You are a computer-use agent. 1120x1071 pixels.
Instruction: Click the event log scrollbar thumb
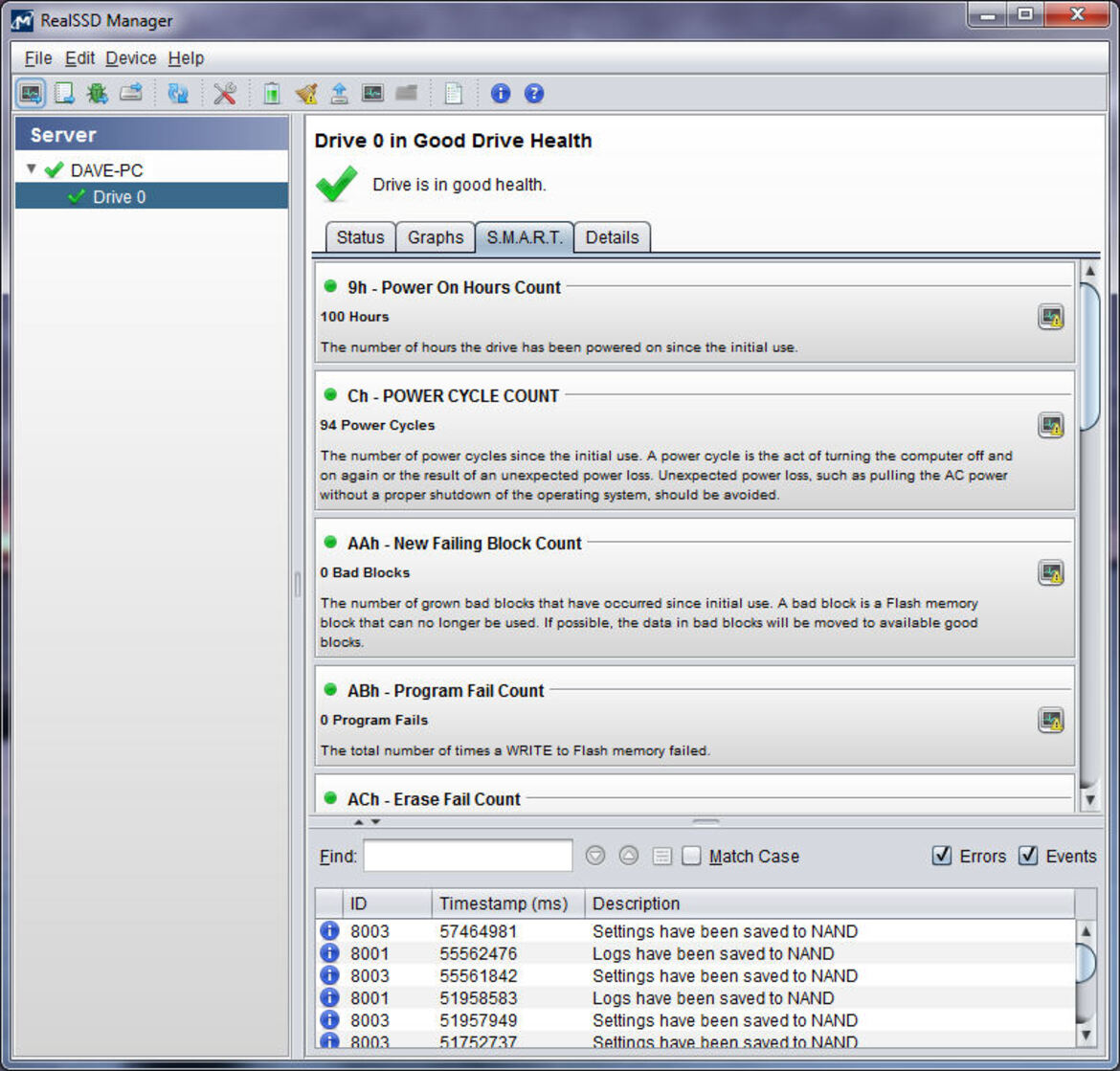[x=1086, y=963]
